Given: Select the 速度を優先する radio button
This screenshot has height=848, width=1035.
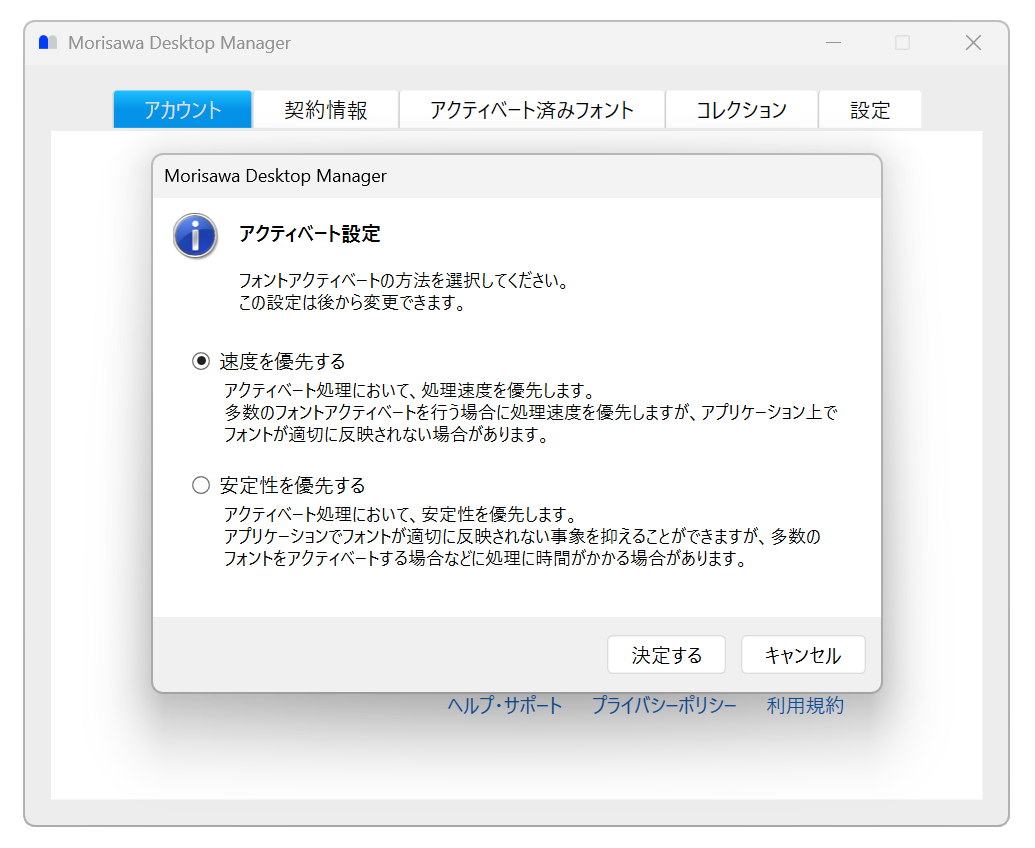Looking at the screenshot, I should pos(201,361).
